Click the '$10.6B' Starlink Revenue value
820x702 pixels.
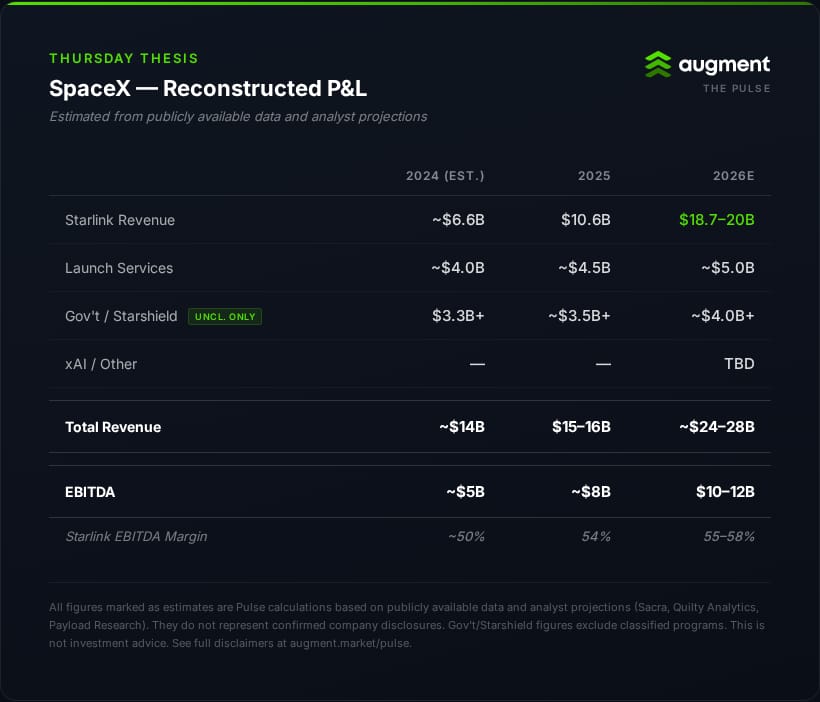[x=586, y=220]
